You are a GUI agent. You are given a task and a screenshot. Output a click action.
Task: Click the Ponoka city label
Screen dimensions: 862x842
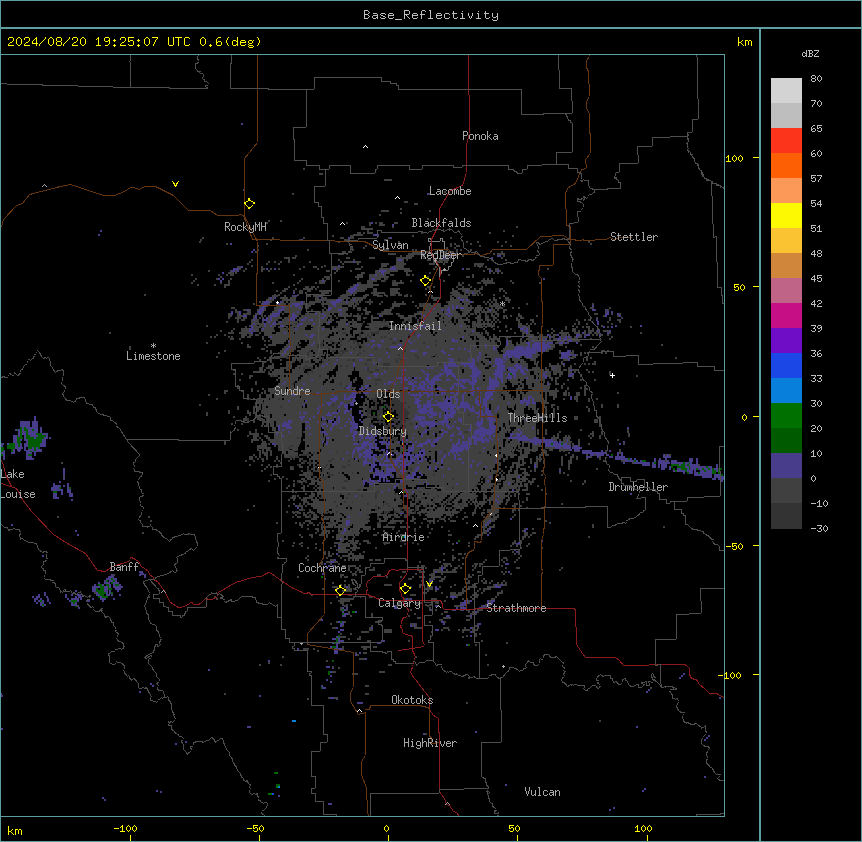point(480,136)
